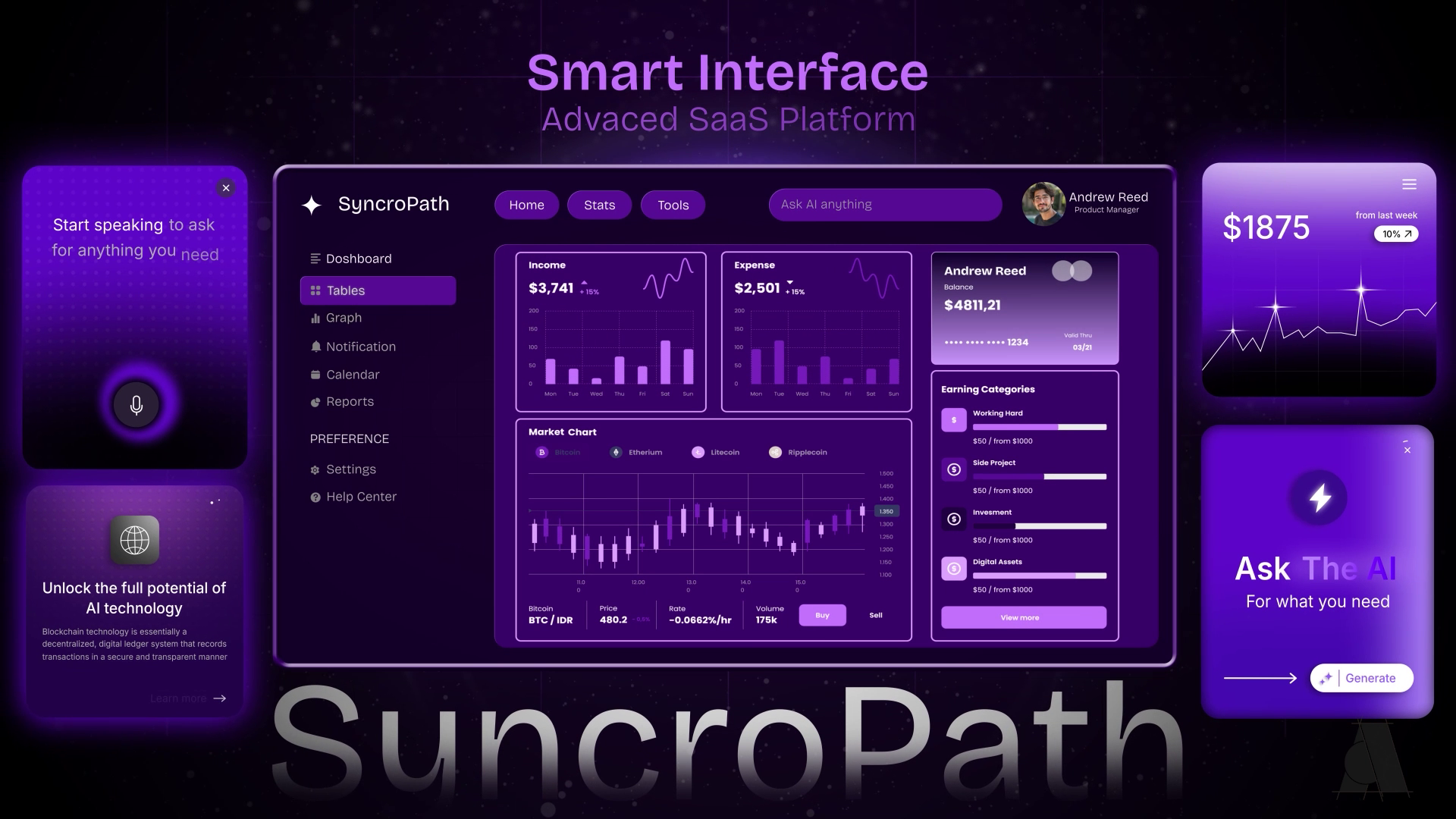Open the hamburger menu on $1875 card

click(x=1409, y=184)
